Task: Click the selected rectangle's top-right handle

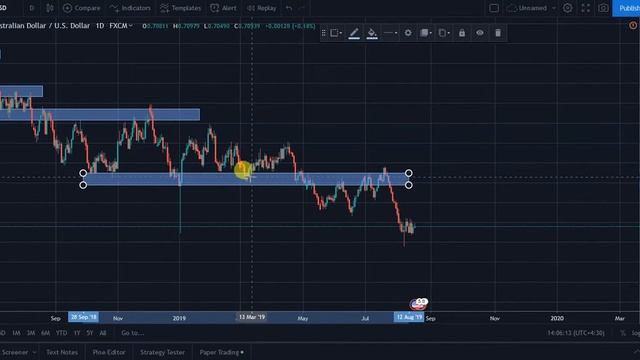Action: tap(409, 173)
